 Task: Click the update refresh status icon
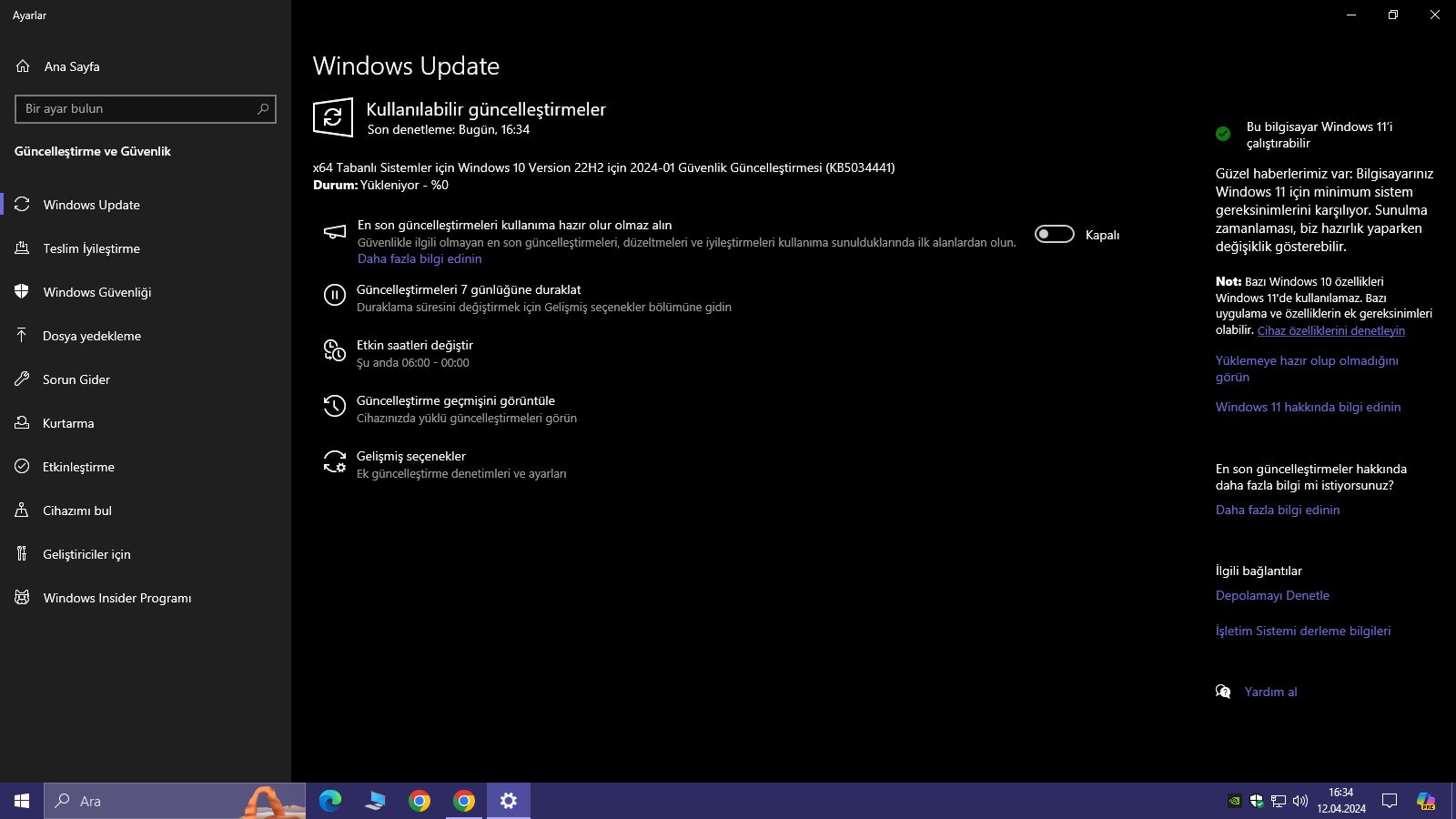tap(333, 117)
